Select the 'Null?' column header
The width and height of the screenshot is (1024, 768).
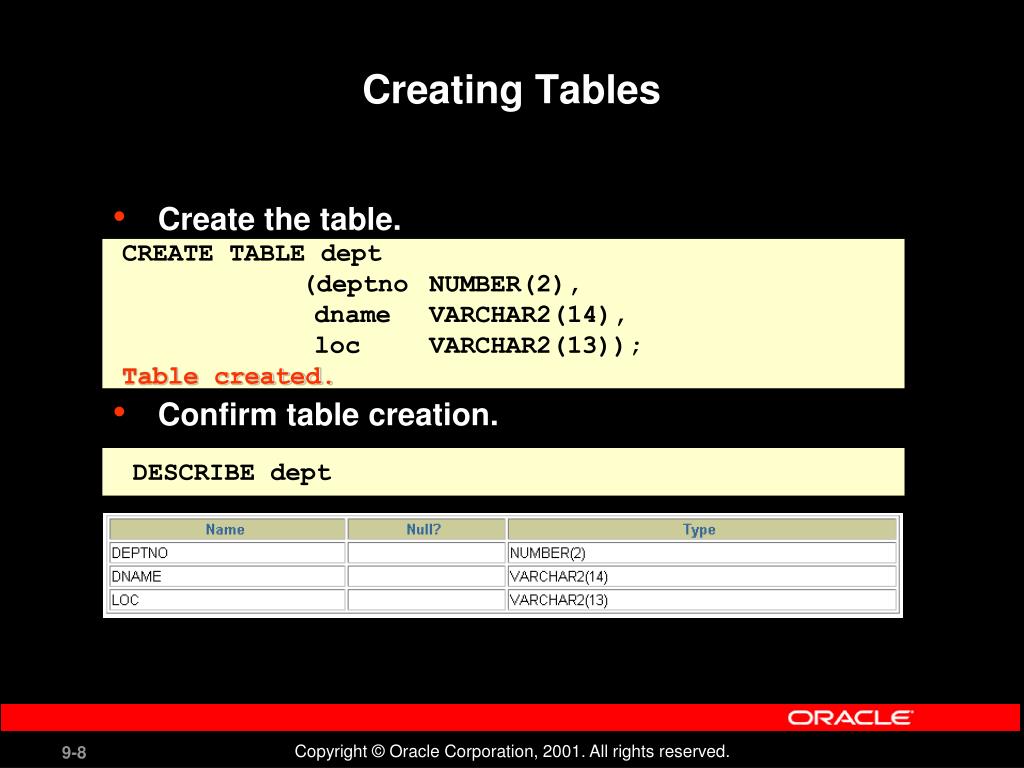[425, 529]
